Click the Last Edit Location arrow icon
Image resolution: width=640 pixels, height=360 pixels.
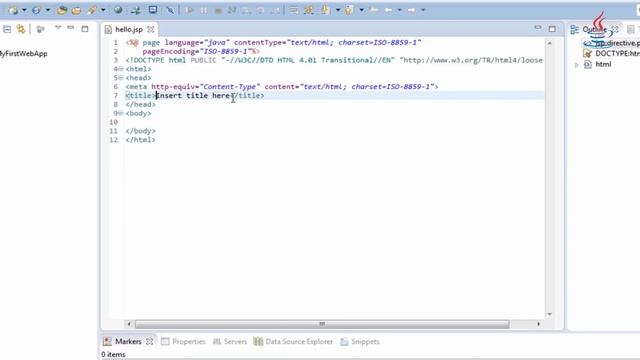[373, 10]
